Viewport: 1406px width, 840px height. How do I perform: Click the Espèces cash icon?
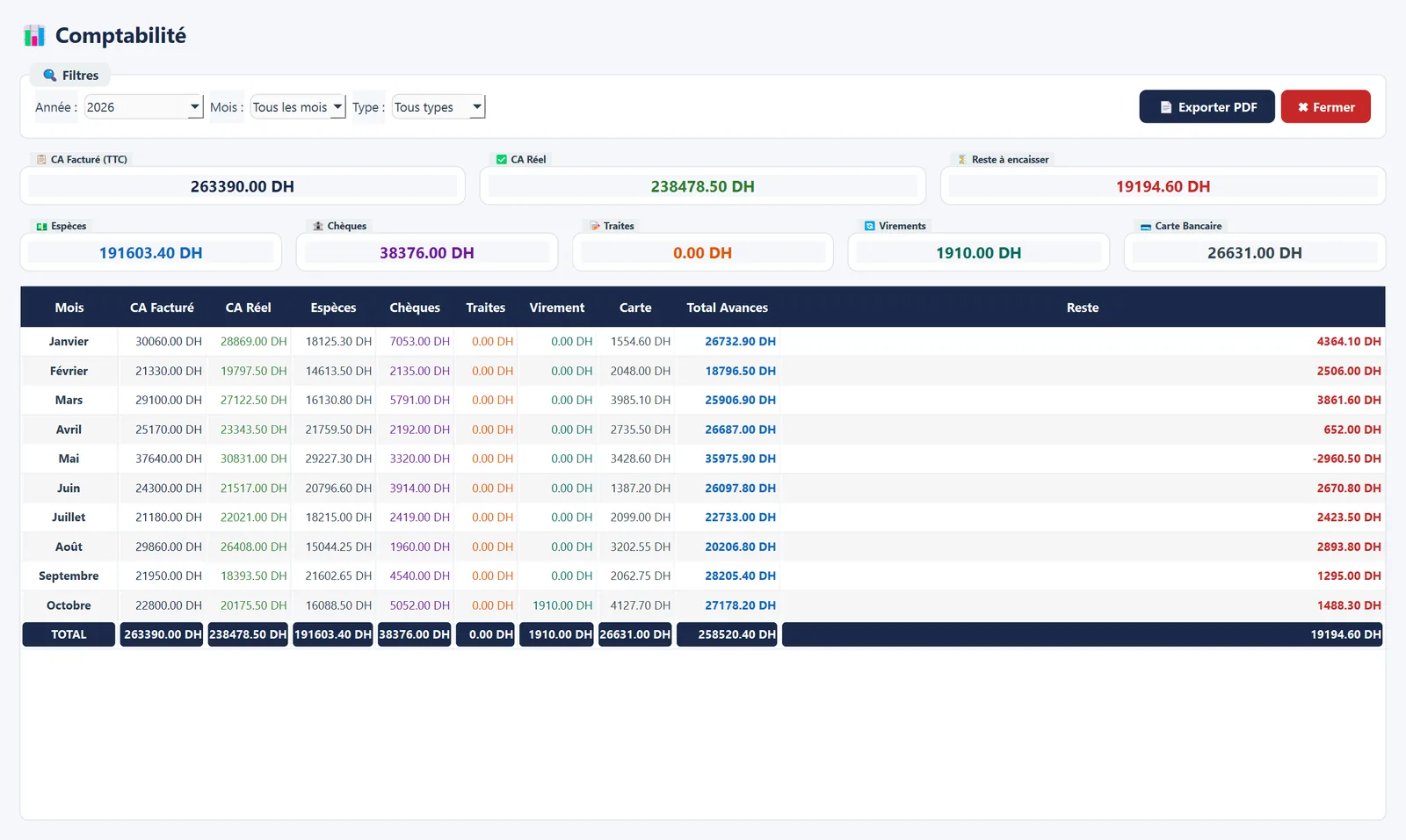pos(41,227)
